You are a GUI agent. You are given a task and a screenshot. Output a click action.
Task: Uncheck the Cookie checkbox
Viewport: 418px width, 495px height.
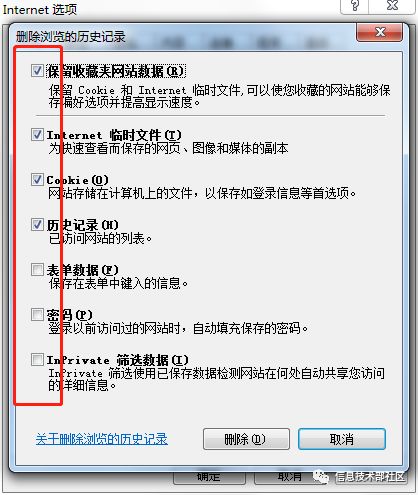37,180
